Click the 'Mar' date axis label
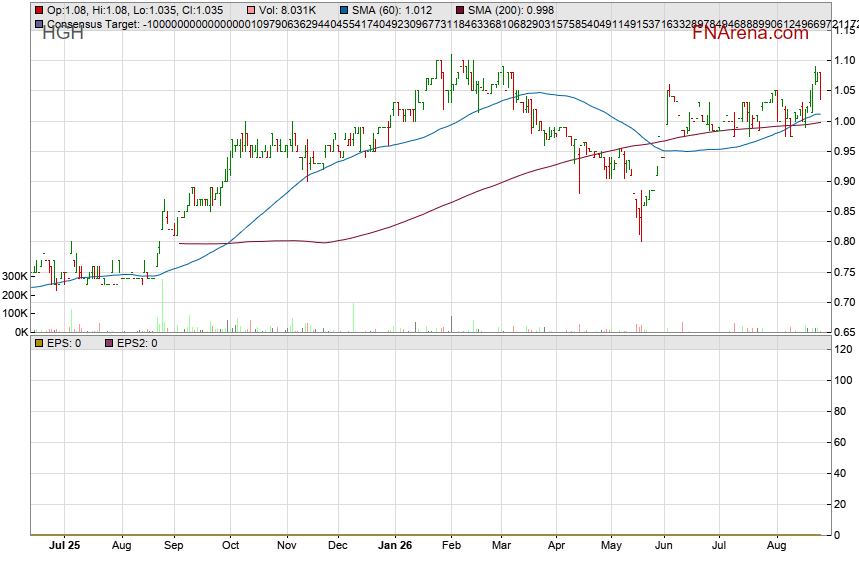The width and height of the screenshot is (859, 566). click(x=501, y=546)
